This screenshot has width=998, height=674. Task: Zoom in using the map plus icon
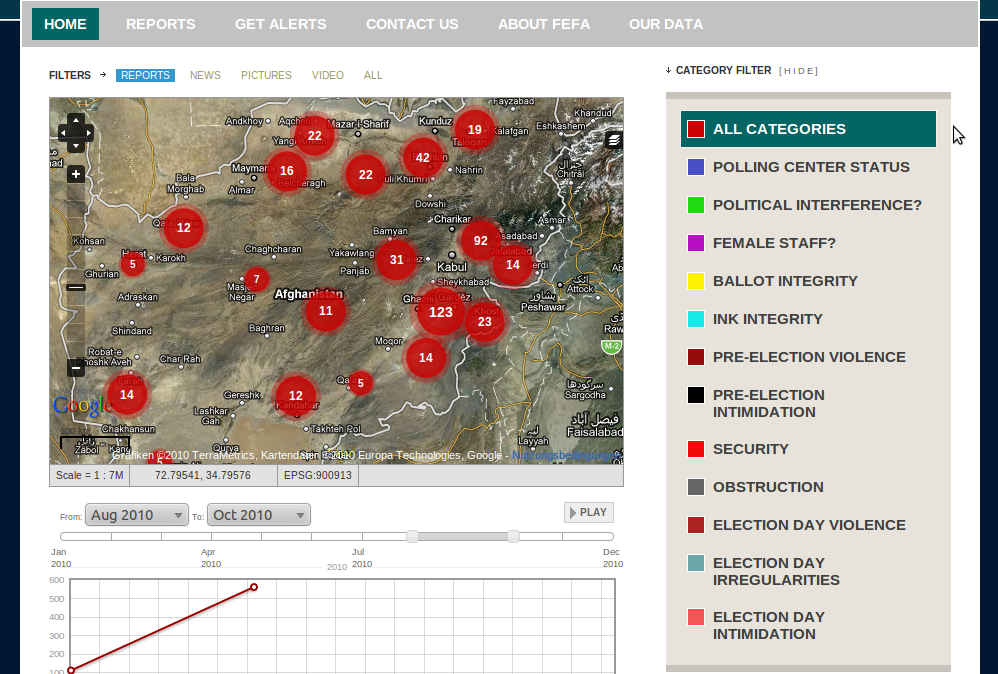[74, 173]
